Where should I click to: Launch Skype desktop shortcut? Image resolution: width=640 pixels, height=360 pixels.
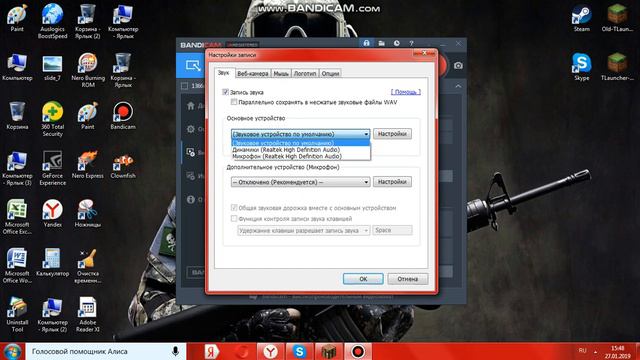(x=582, y=67)
